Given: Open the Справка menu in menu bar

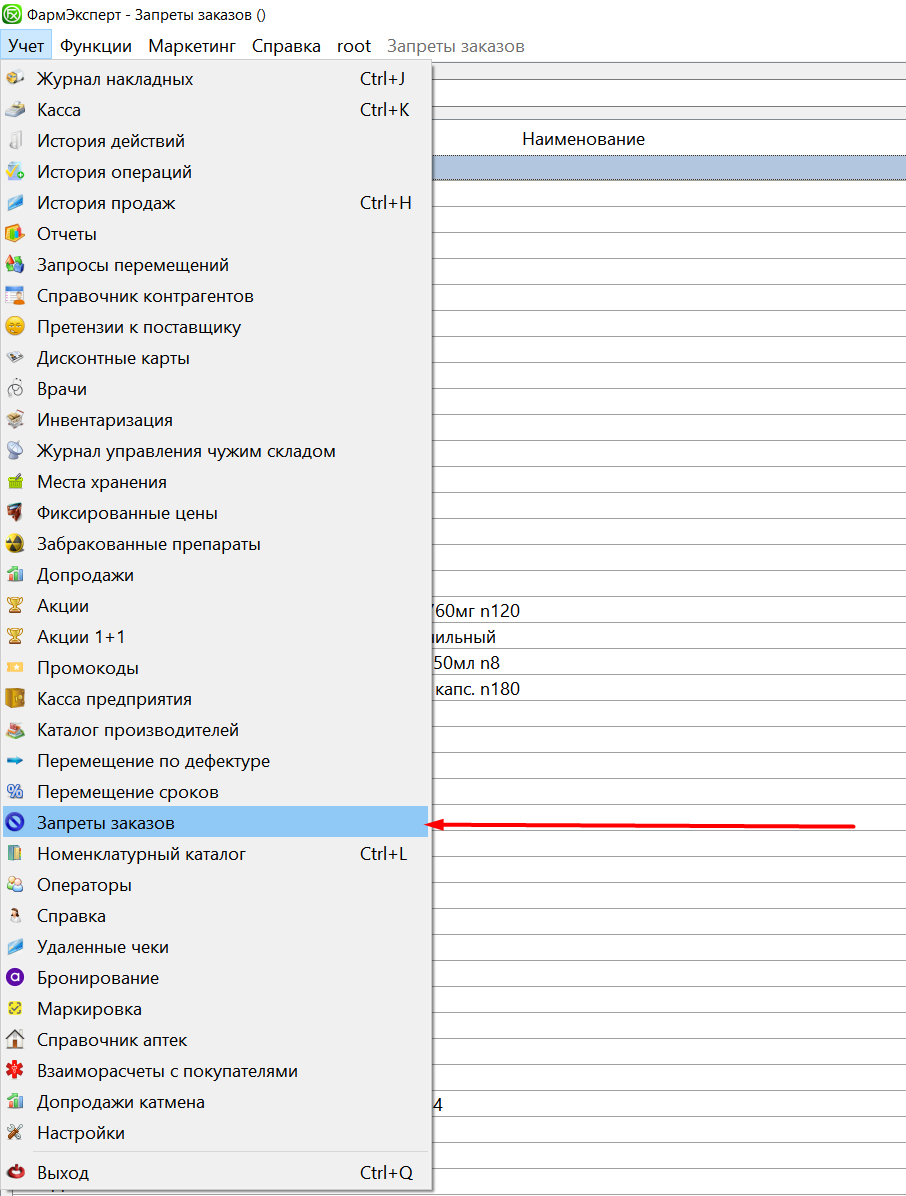Looking at the screenshot, I should pos(286,46).
